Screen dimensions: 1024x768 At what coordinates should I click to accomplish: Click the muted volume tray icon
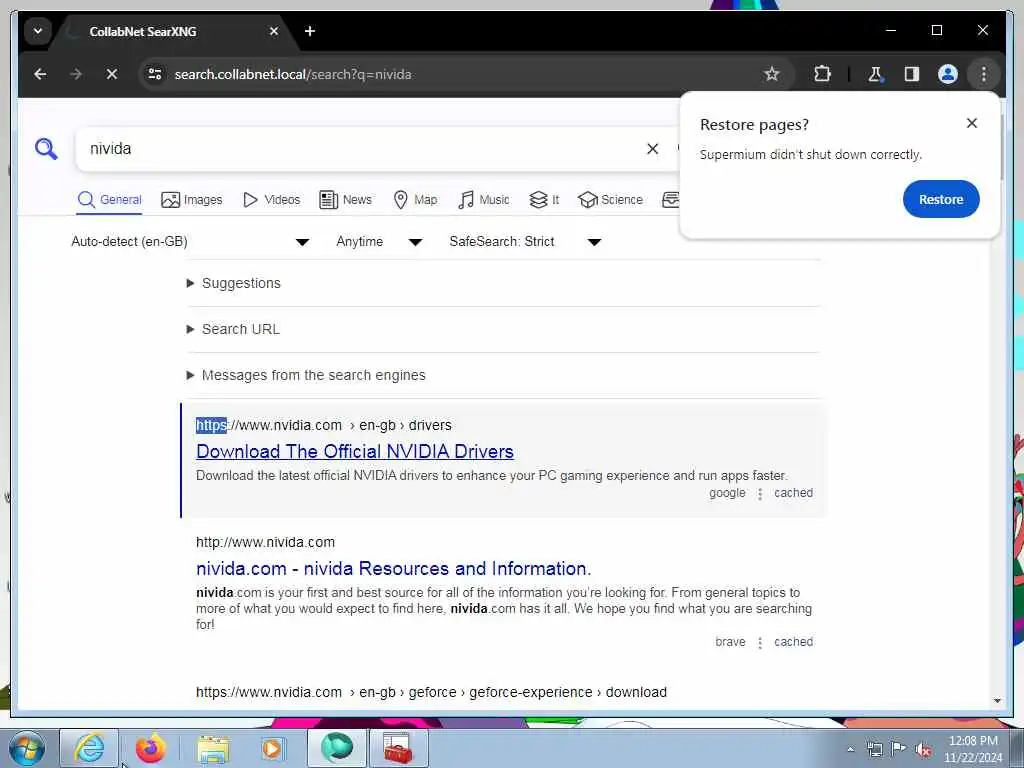[923, 750]
